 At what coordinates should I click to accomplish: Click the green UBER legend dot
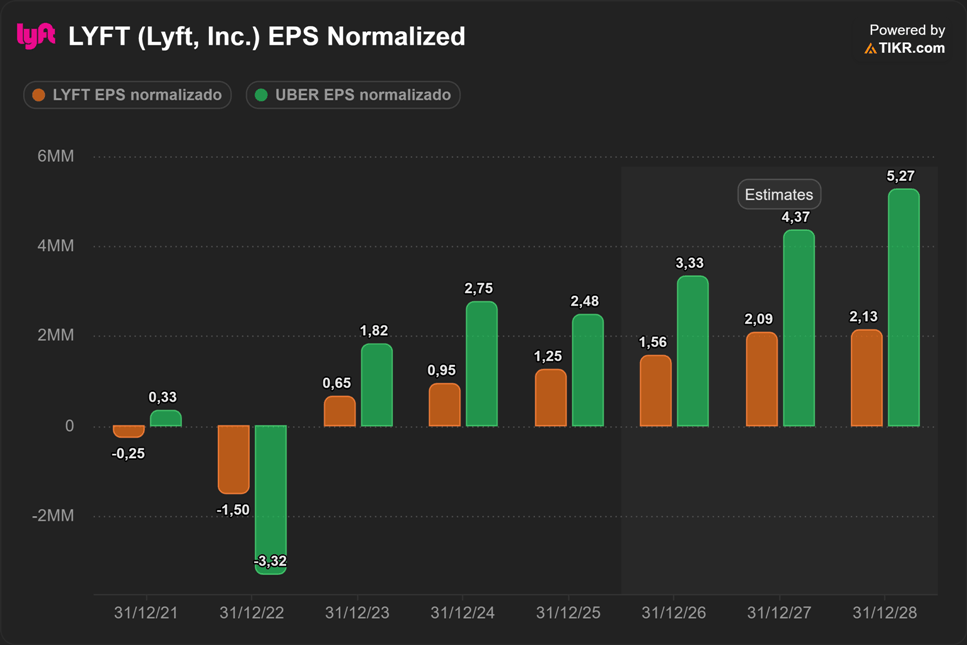(x=261, y=95)
